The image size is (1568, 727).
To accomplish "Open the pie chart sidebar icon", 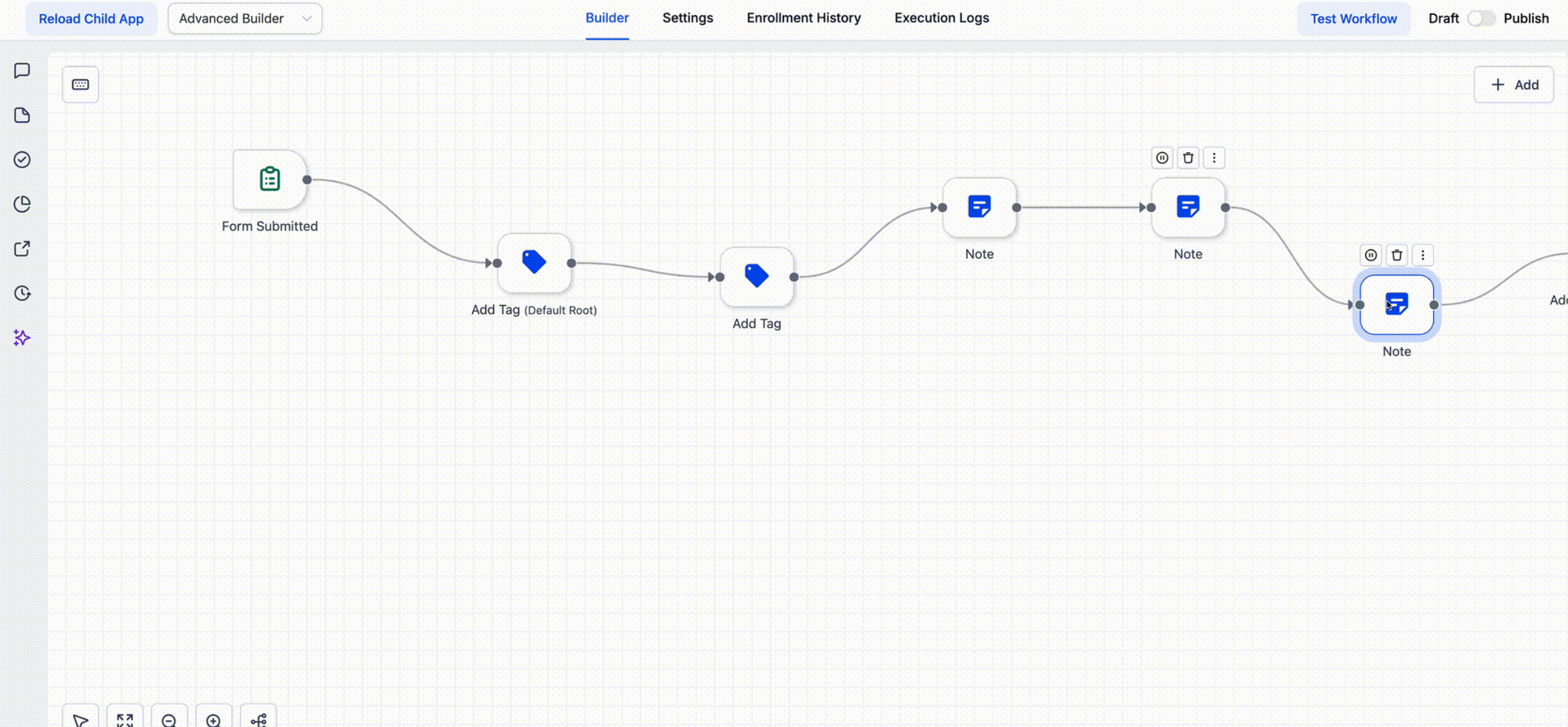I will [x=22, y=205].
